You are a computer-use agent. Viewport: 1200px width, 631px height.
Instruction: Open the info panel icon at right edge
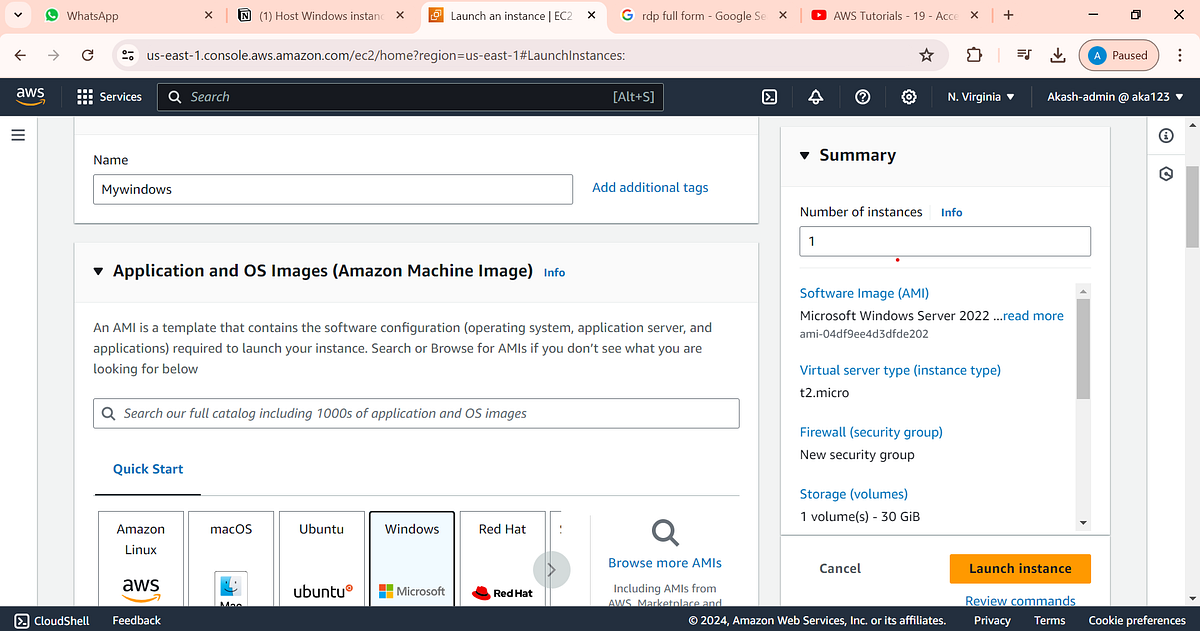click(x=1166, y=136)
